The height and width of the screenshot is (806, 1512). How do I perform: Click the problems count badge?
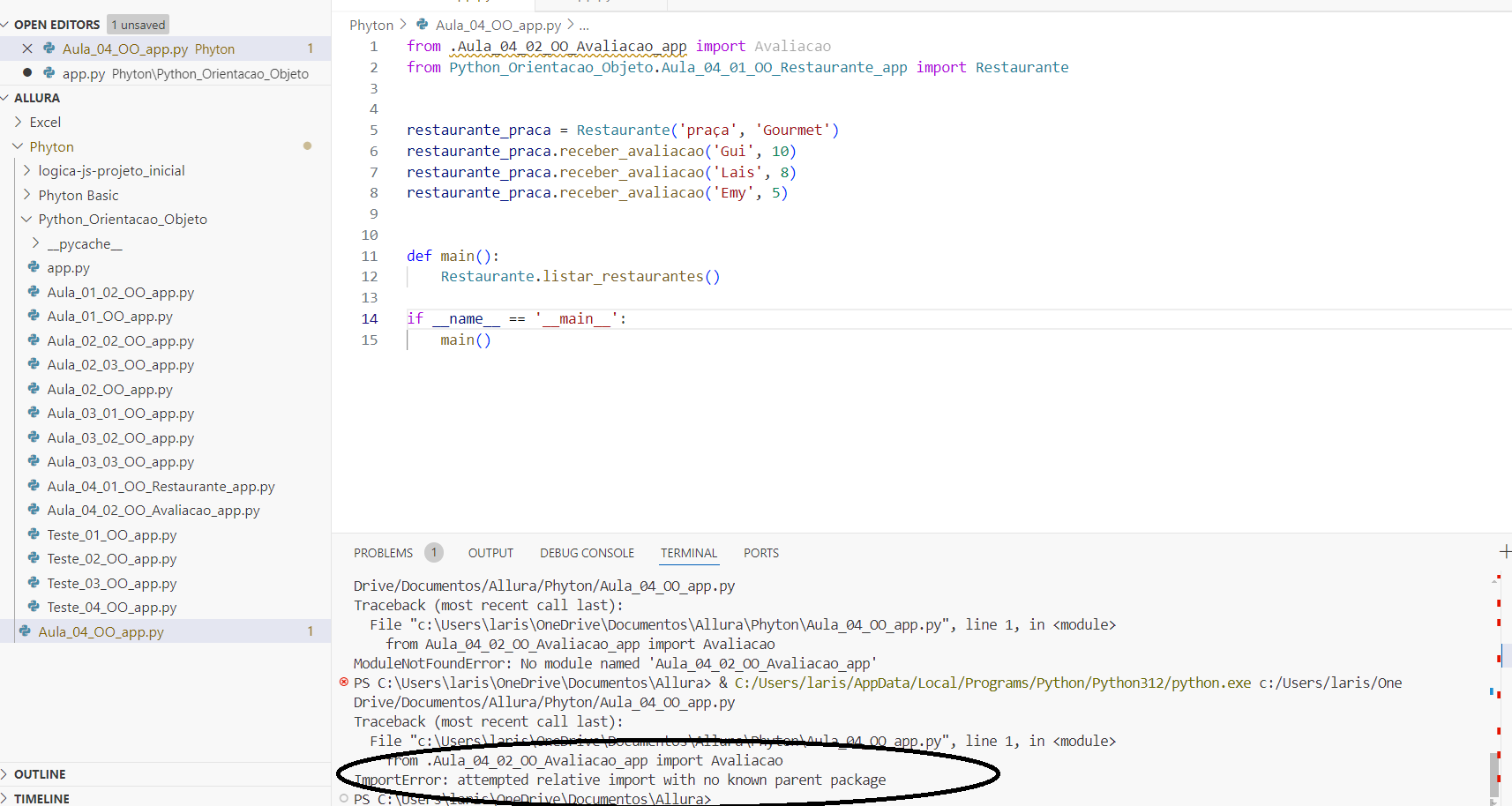[434, 553]
